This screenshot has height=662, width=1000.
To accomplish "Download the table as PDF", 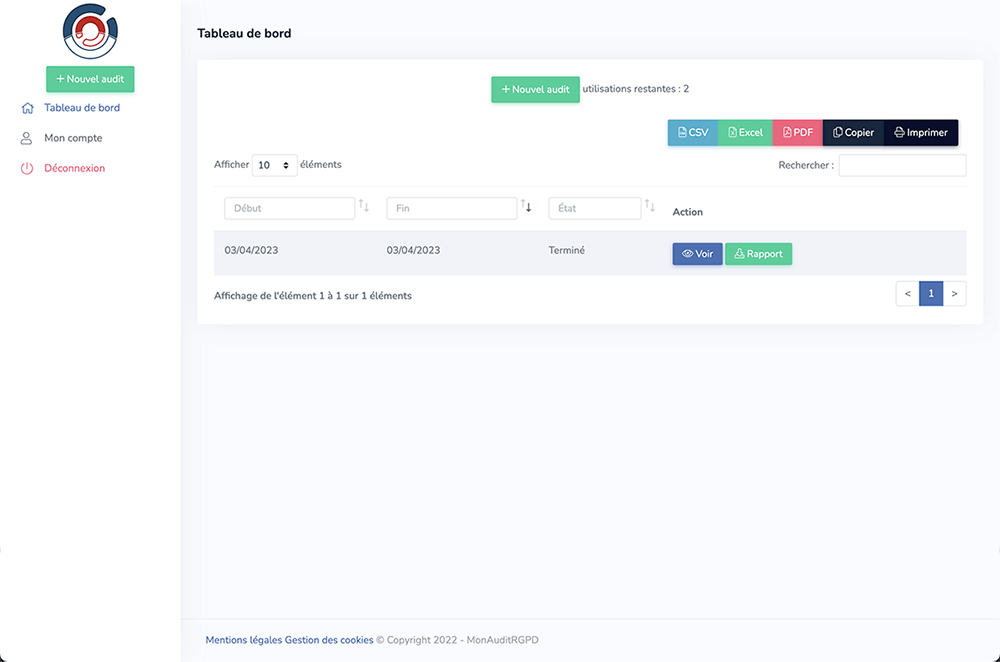I will 797,133.
